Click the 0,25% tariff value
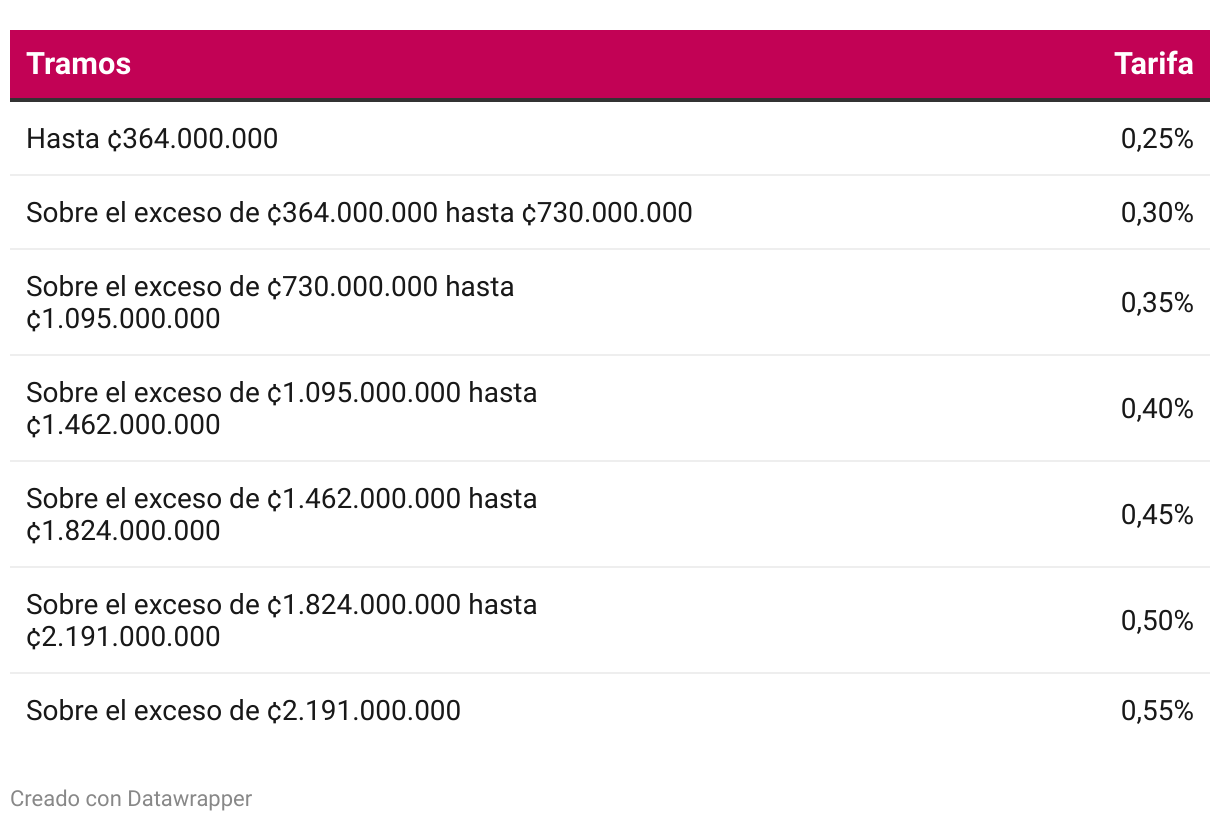This screenshot has width=1220, height=822. pos(1157,139)
